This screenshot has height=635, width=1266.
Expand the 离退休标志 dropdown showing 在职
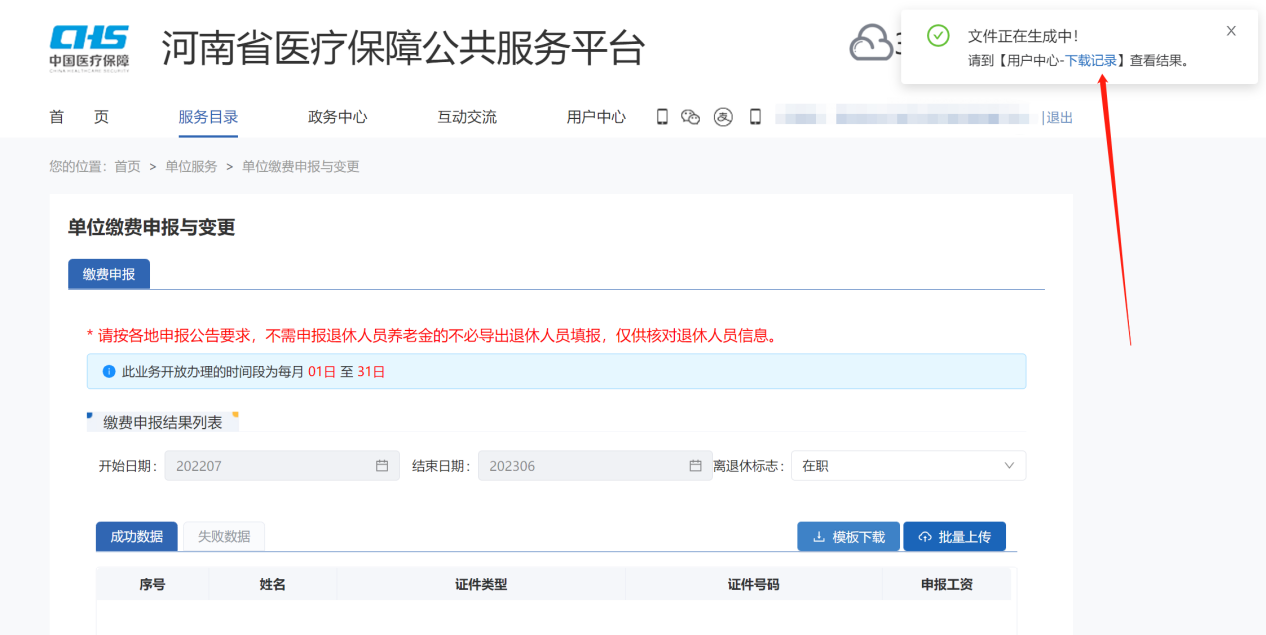click(x=908, y=466)
